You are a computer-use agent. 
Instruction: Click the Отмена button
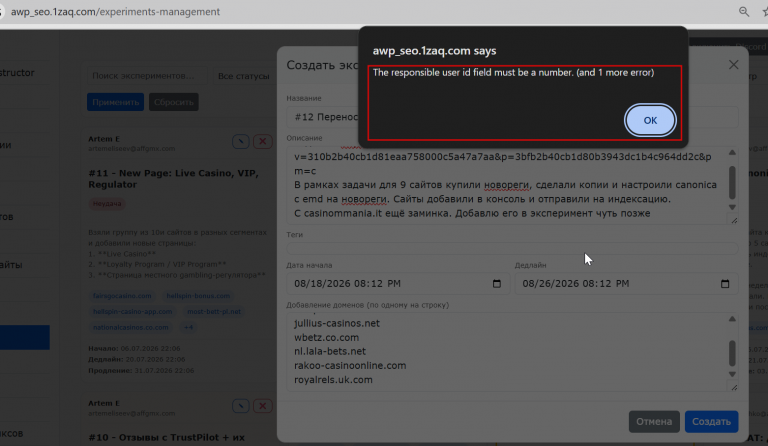coord(654,422)
